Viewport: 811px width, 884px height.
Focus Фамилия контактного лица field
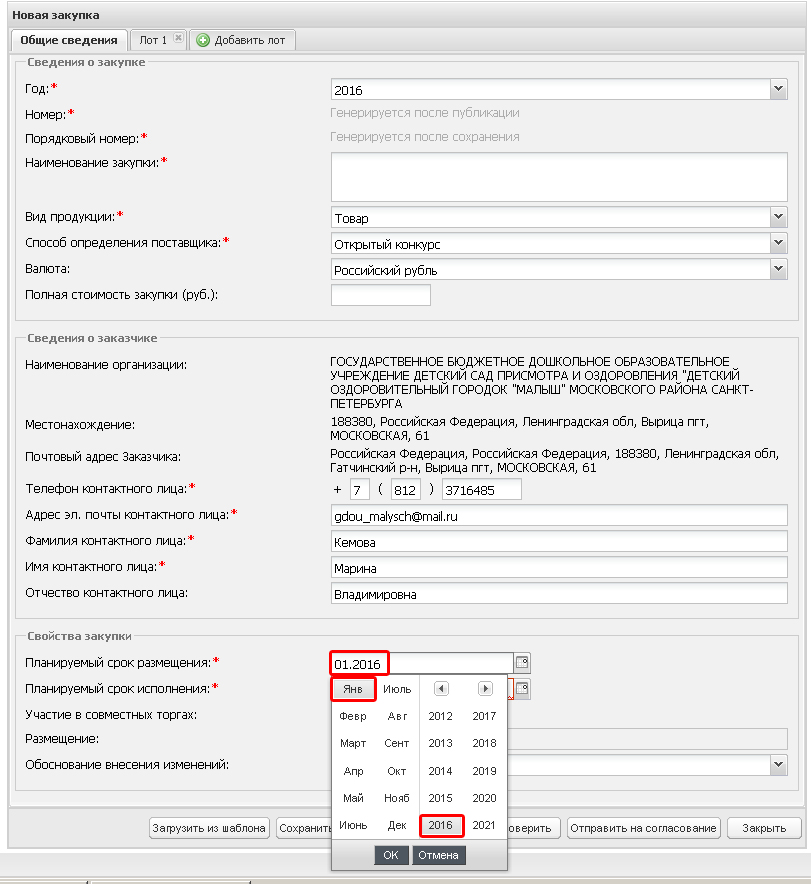559,541
